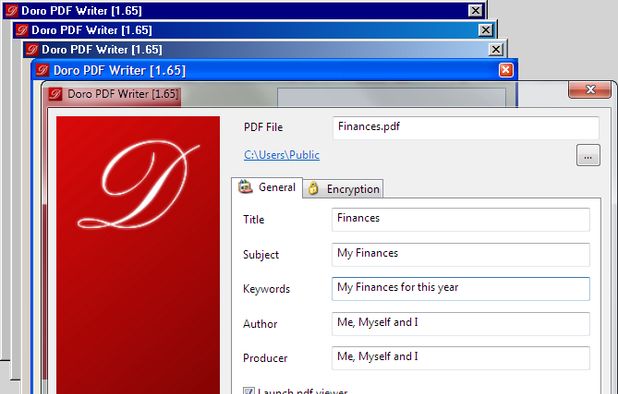
Task: Click the Doro icon in the second window title bar
Action: tap(22, 30)
